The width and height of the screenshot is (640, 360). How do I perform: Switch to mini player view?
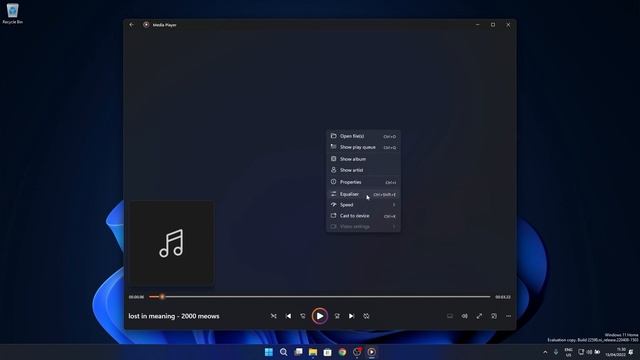click(x=494, y=316)
